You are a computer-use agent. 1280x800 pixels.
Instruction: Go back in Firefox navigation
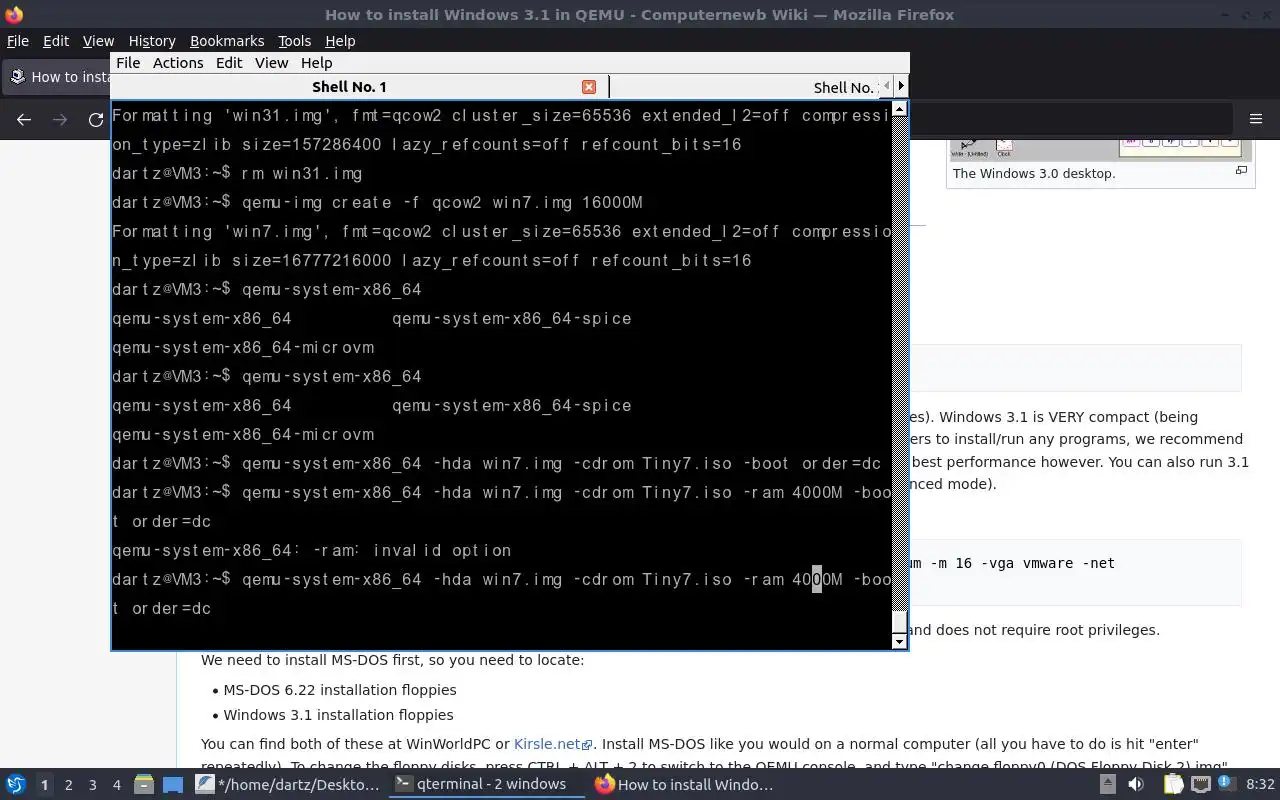pyautogui.click(x=24, y=119)
